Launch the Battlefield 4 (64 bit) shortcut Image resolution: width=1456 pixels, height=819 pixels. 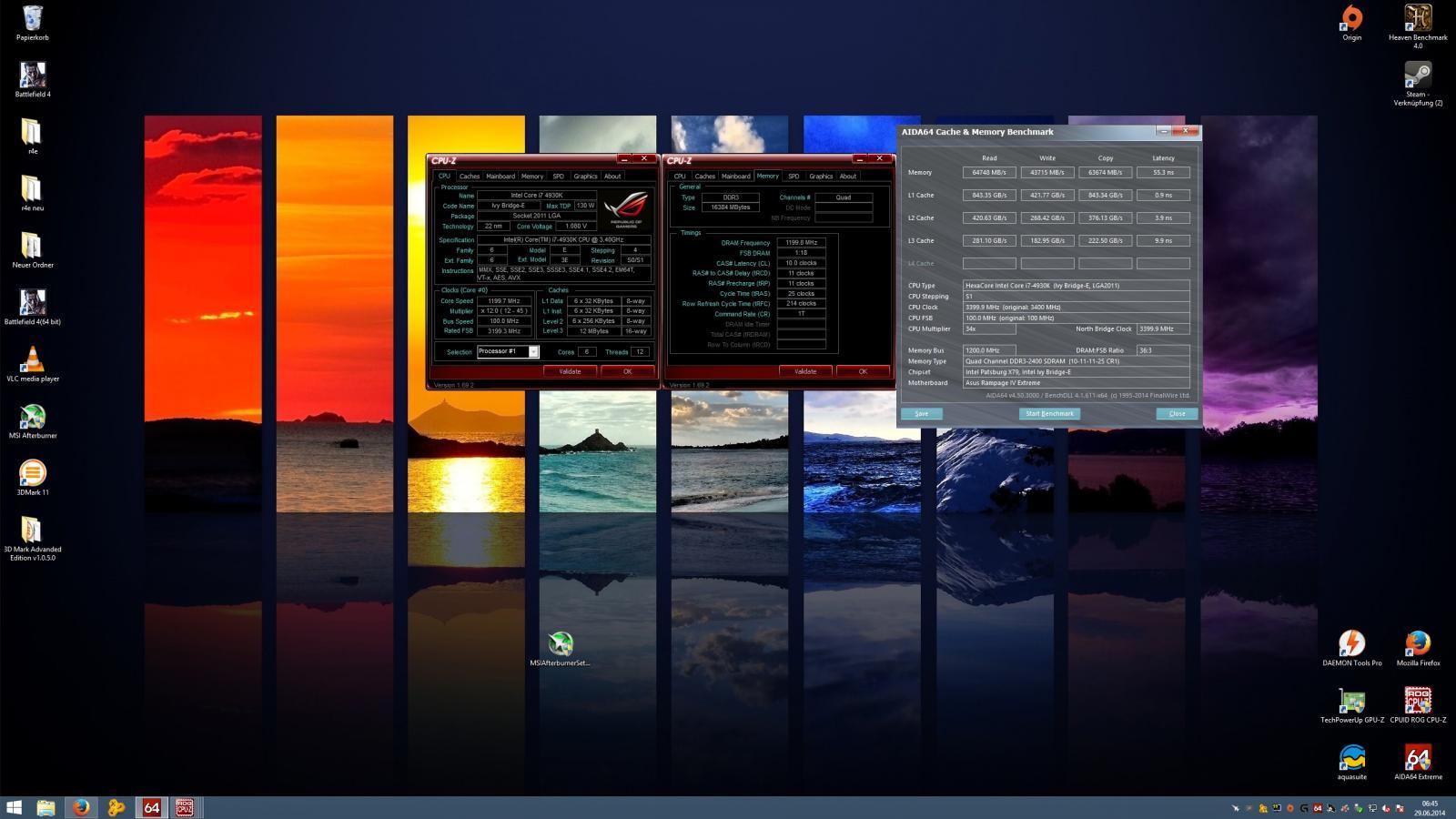coord(33,308)
